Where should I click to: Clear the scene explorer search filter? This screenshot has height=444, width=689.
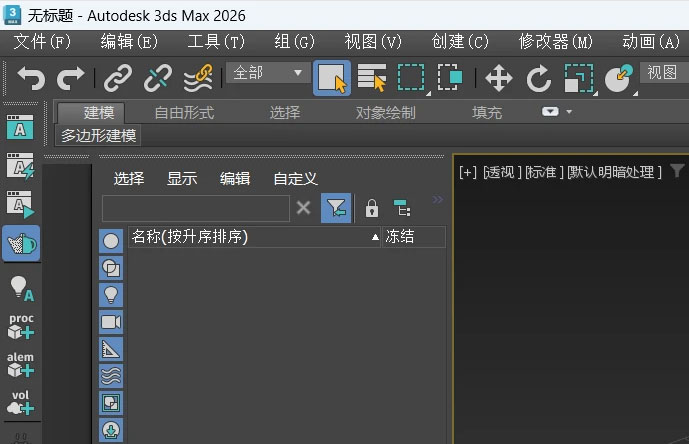pos(303,207)
